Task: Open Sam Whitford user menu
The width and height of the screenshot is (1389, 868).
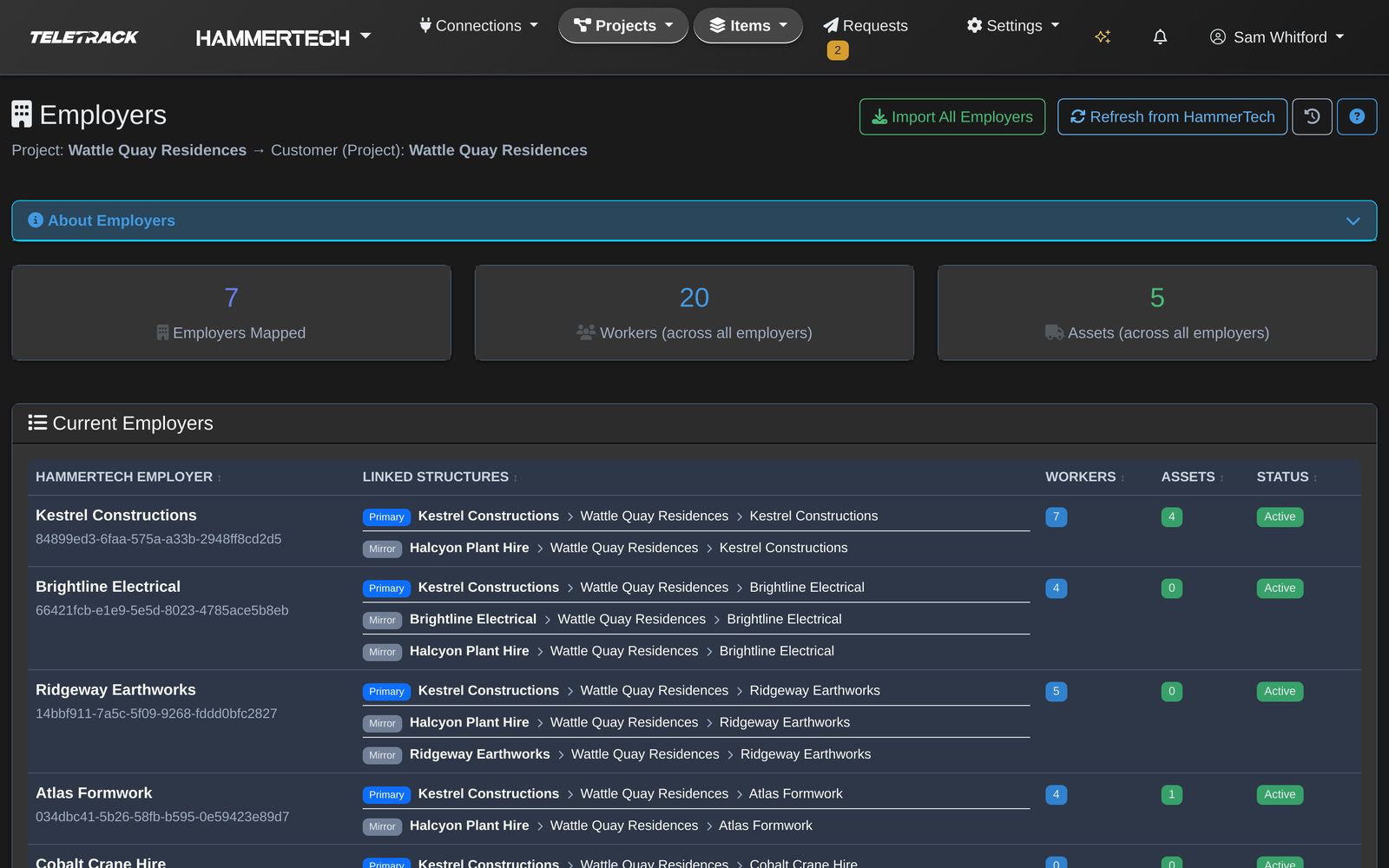Action: (1277, 37)
